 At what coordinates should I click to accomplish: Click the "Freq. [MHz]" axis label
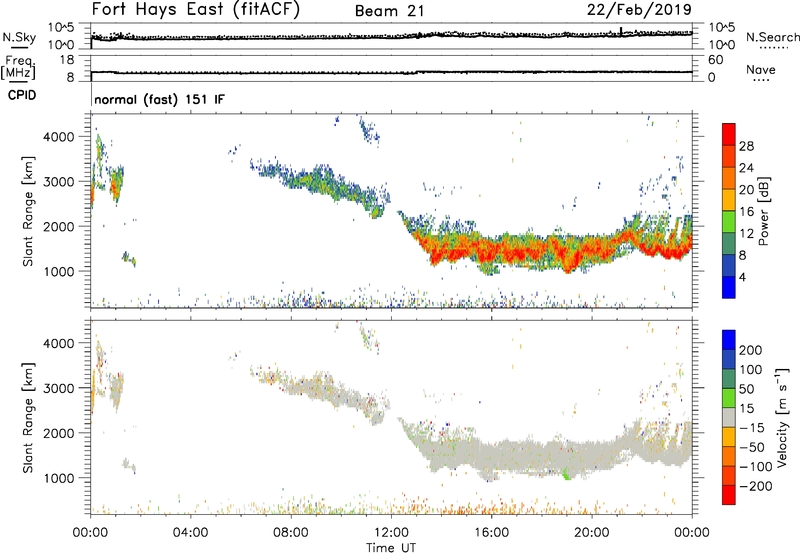click(18, 67)
